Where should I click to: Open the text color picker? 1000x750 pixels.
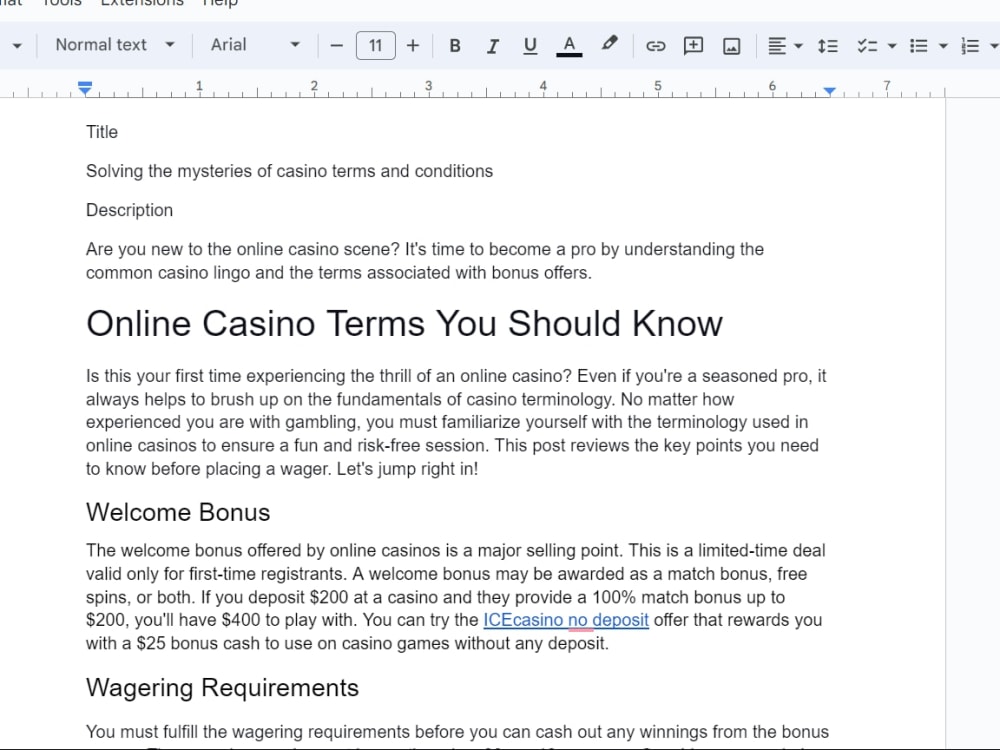569,46
